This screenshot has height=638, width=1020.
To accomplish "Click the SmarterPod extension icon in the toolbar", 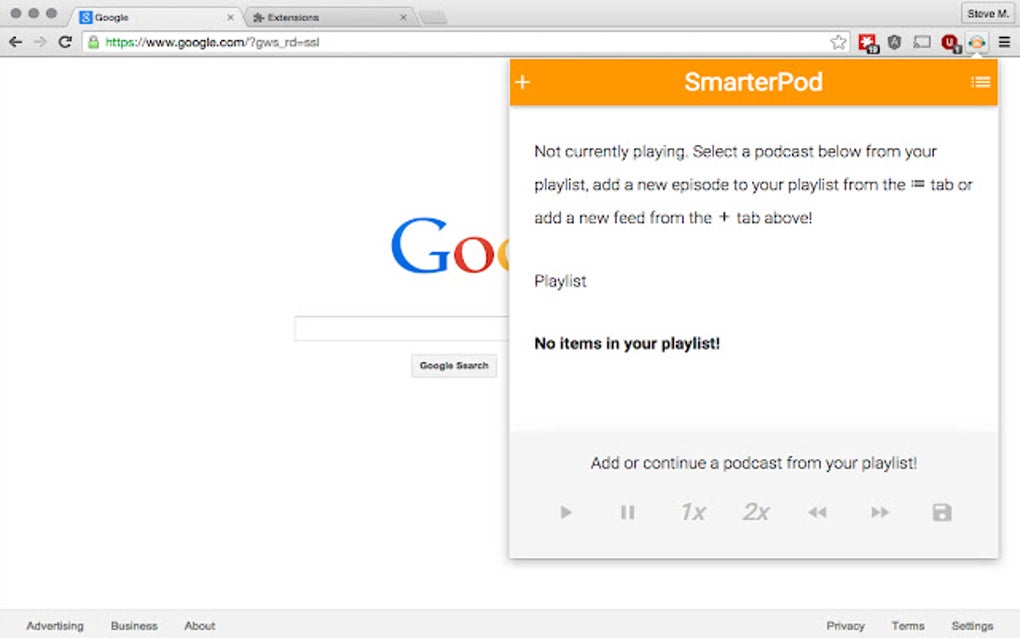I will coord(976,42).
